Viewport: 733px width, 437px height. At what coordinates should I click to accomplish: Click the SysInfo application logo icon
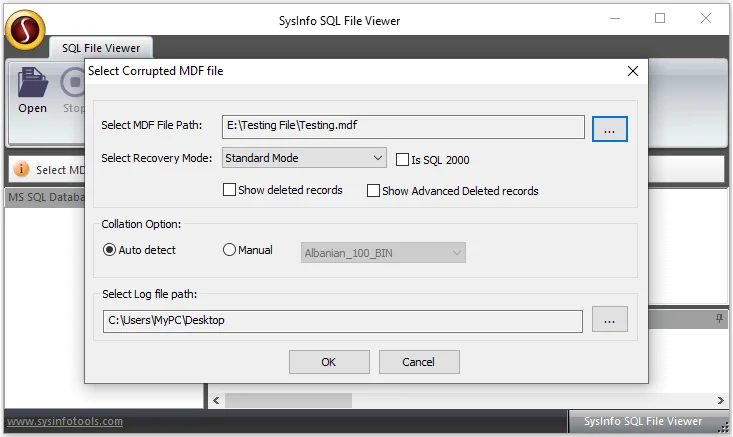pos(25,27)
